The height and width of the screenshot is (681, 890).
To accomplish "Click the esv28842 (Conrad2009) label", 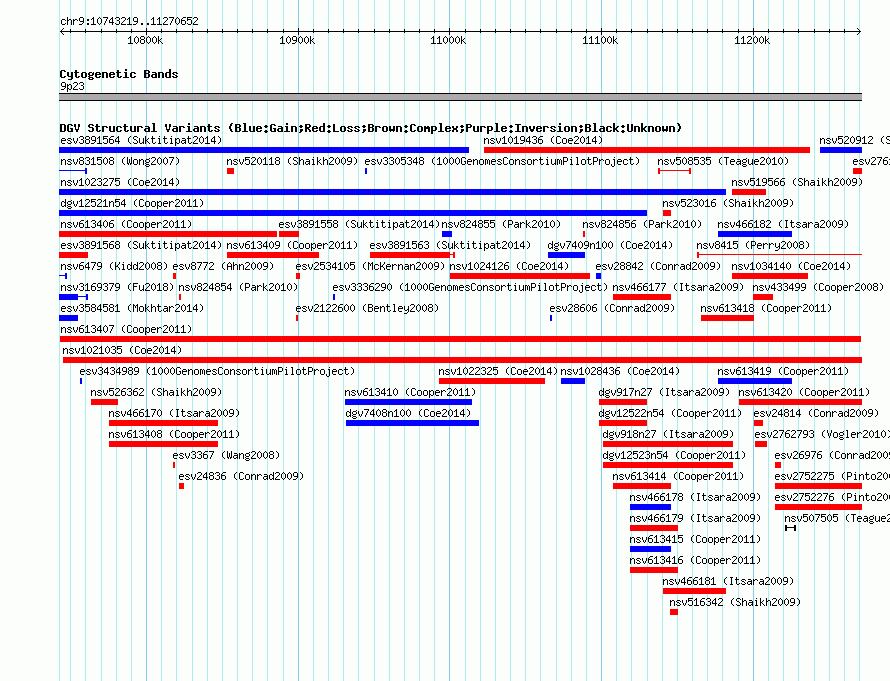I will coord(658,266).
